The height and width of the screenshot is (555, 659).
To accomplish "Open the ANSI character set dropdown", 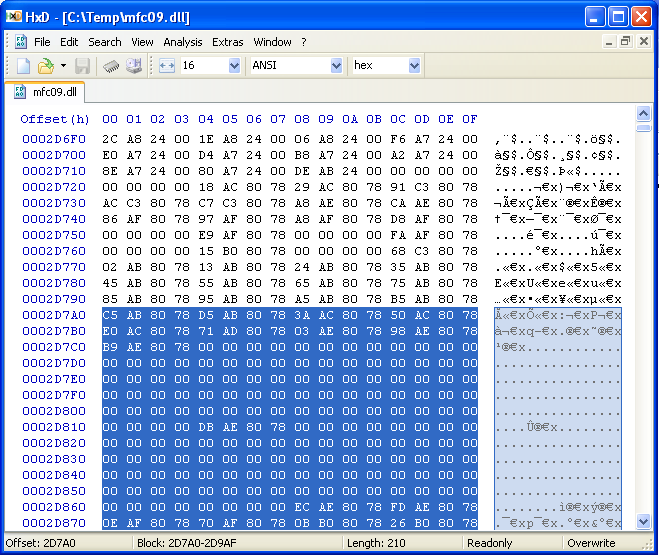I will point(336,66).
